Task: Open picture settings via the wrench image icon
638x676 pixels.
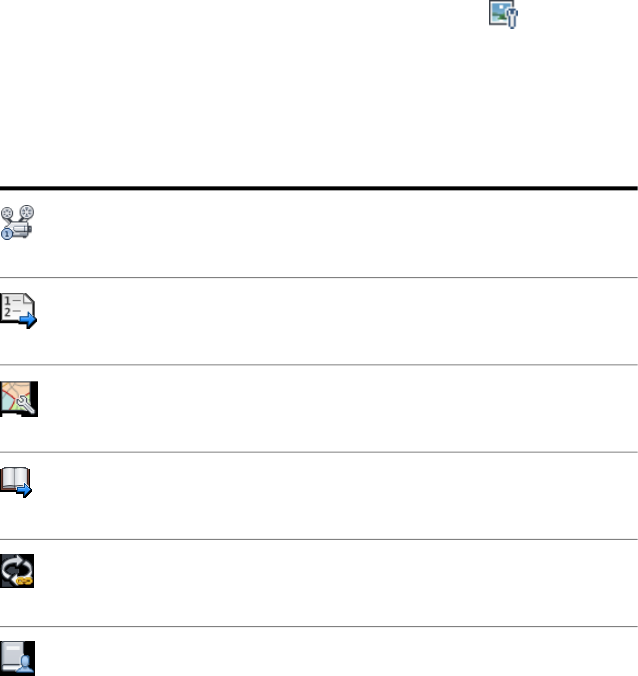Action: pyautogui.click(x=501, y=16)
